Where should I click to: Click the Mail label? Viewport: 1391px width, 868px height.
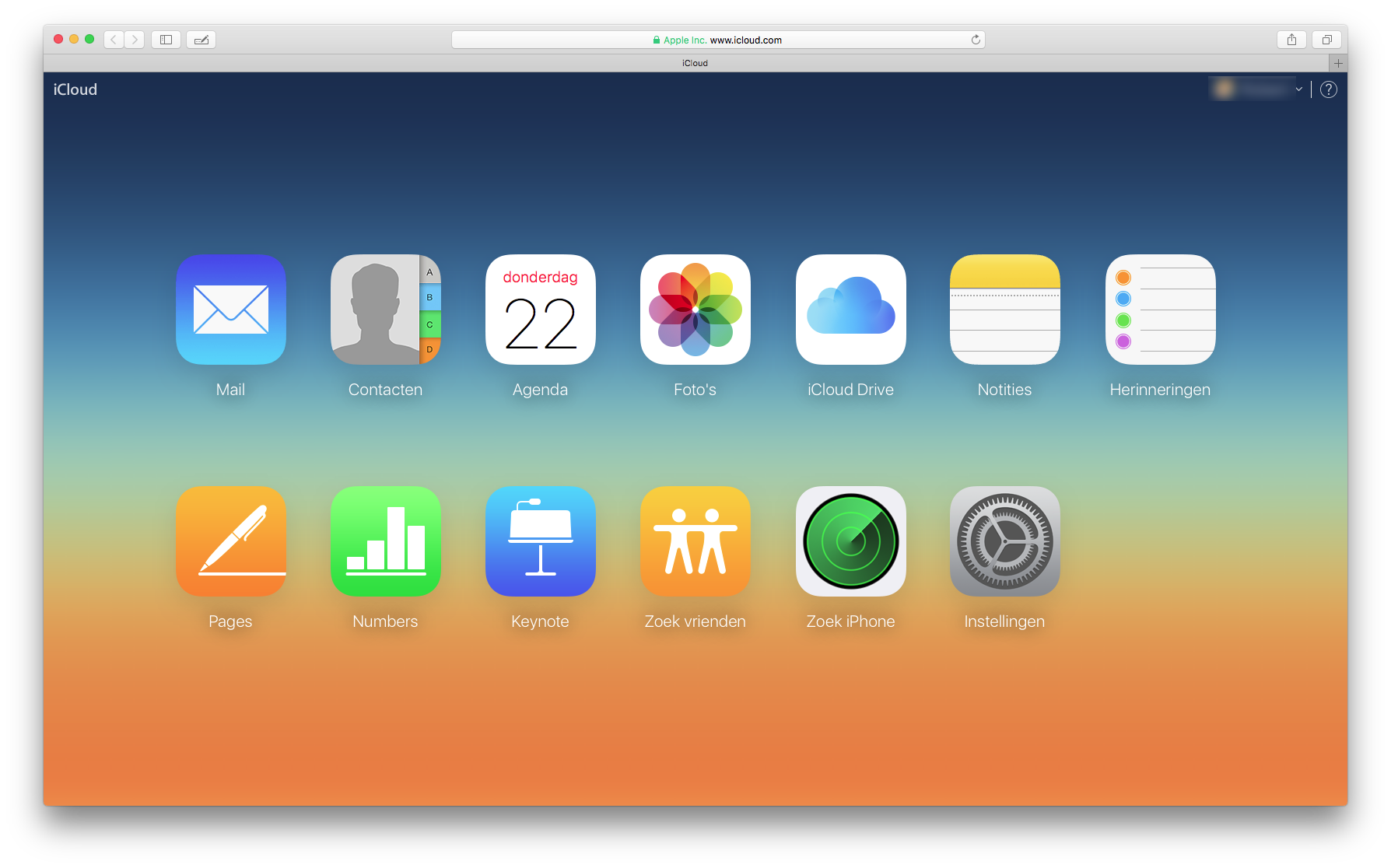[230, 390]
